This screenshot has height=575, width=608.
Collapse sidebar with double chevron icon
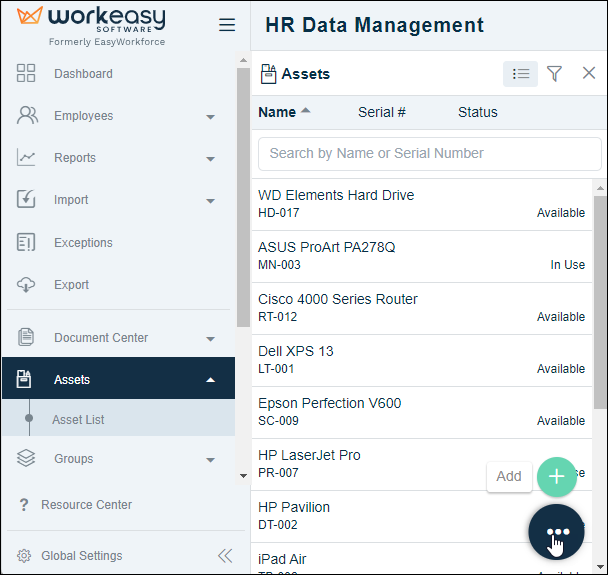tap(225, 556)
